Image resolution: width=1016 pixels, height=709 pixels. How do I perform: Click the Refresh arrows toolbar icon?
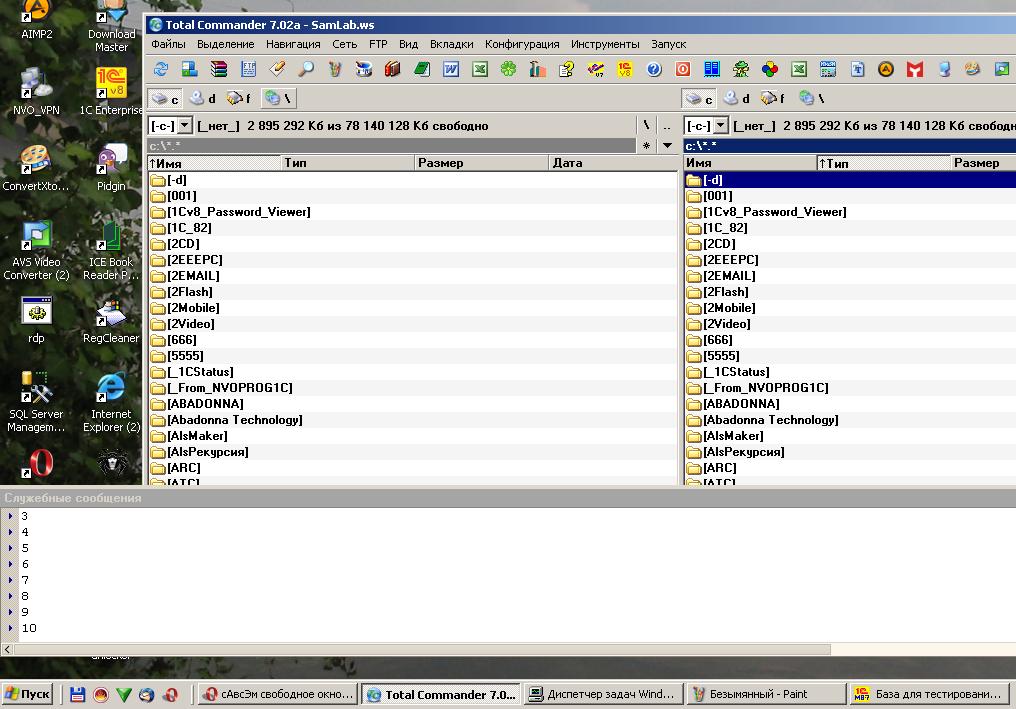point(161,69)
